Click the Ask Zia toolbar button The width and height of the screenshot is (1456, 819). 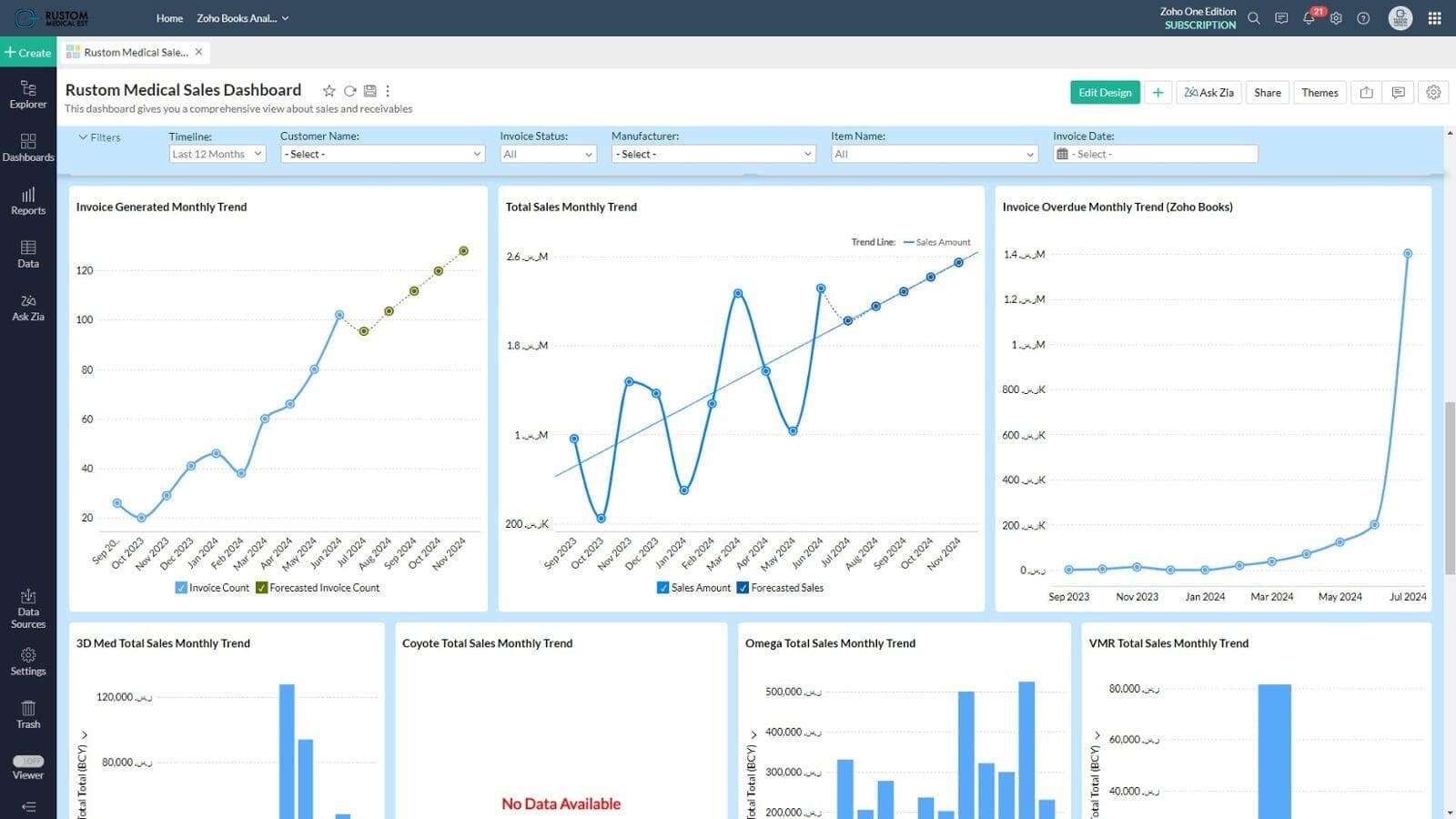[1208, 93]
